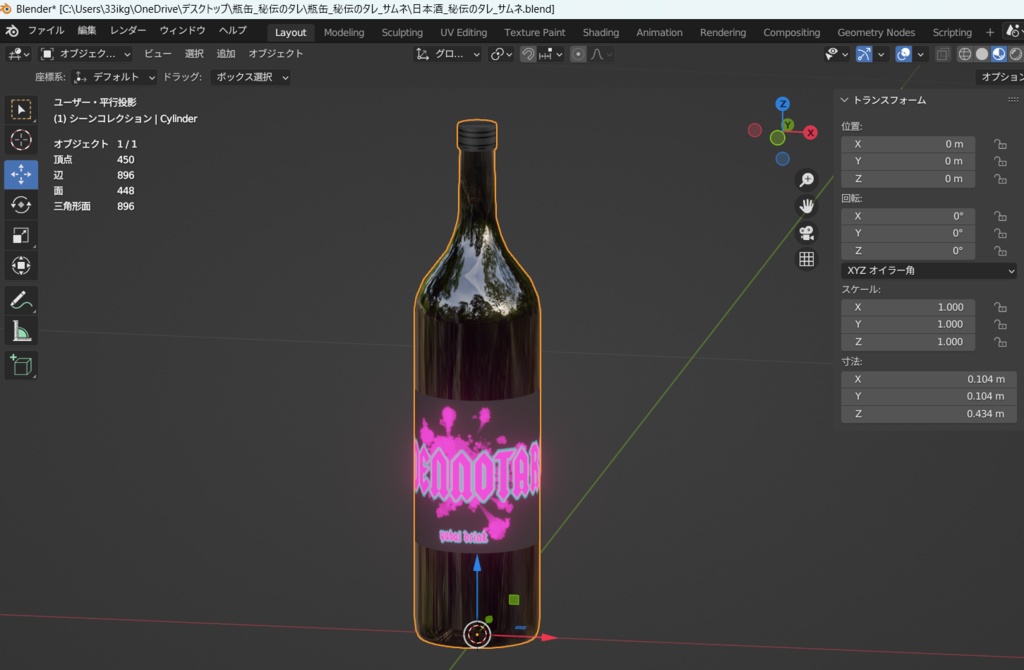Screen dimensions: 1024x670
Task: Select wireframe viewport shading
Action: point(965,55)
